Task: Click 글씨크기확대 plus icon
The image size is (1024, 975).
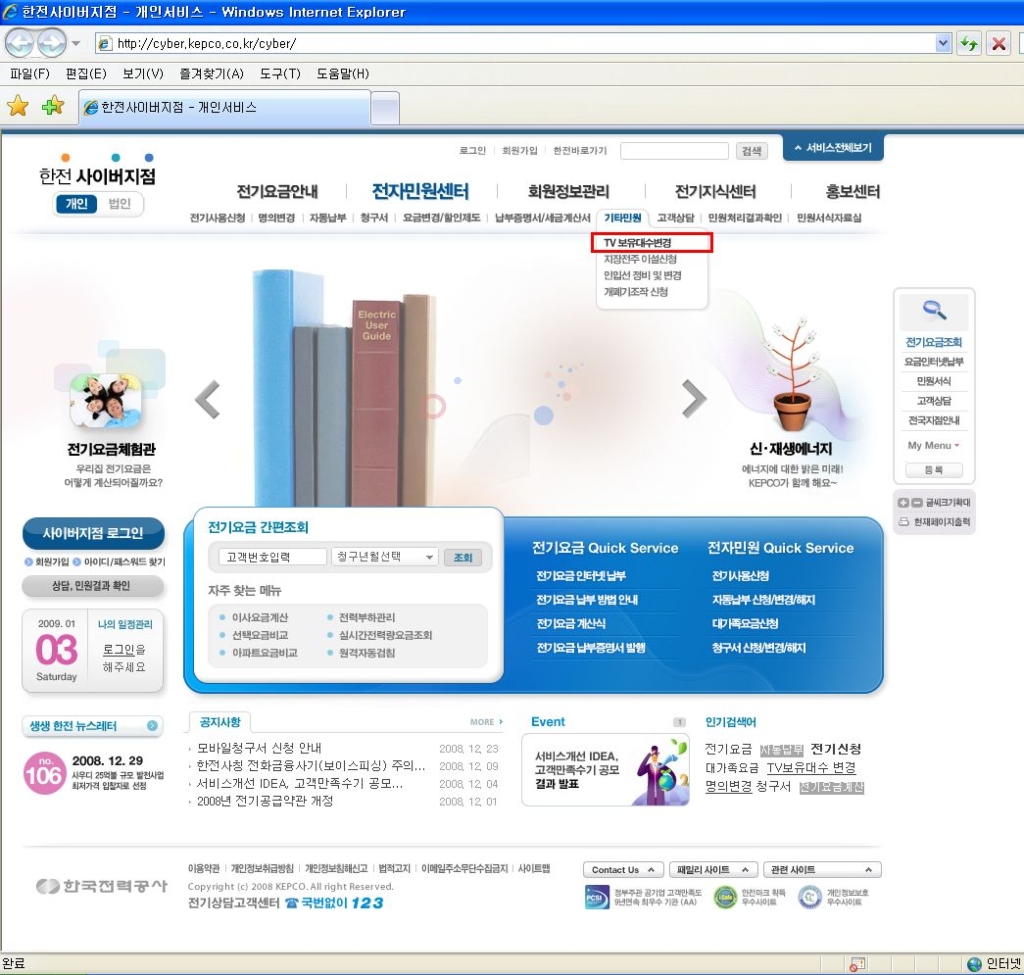Action: coord(903,502)
